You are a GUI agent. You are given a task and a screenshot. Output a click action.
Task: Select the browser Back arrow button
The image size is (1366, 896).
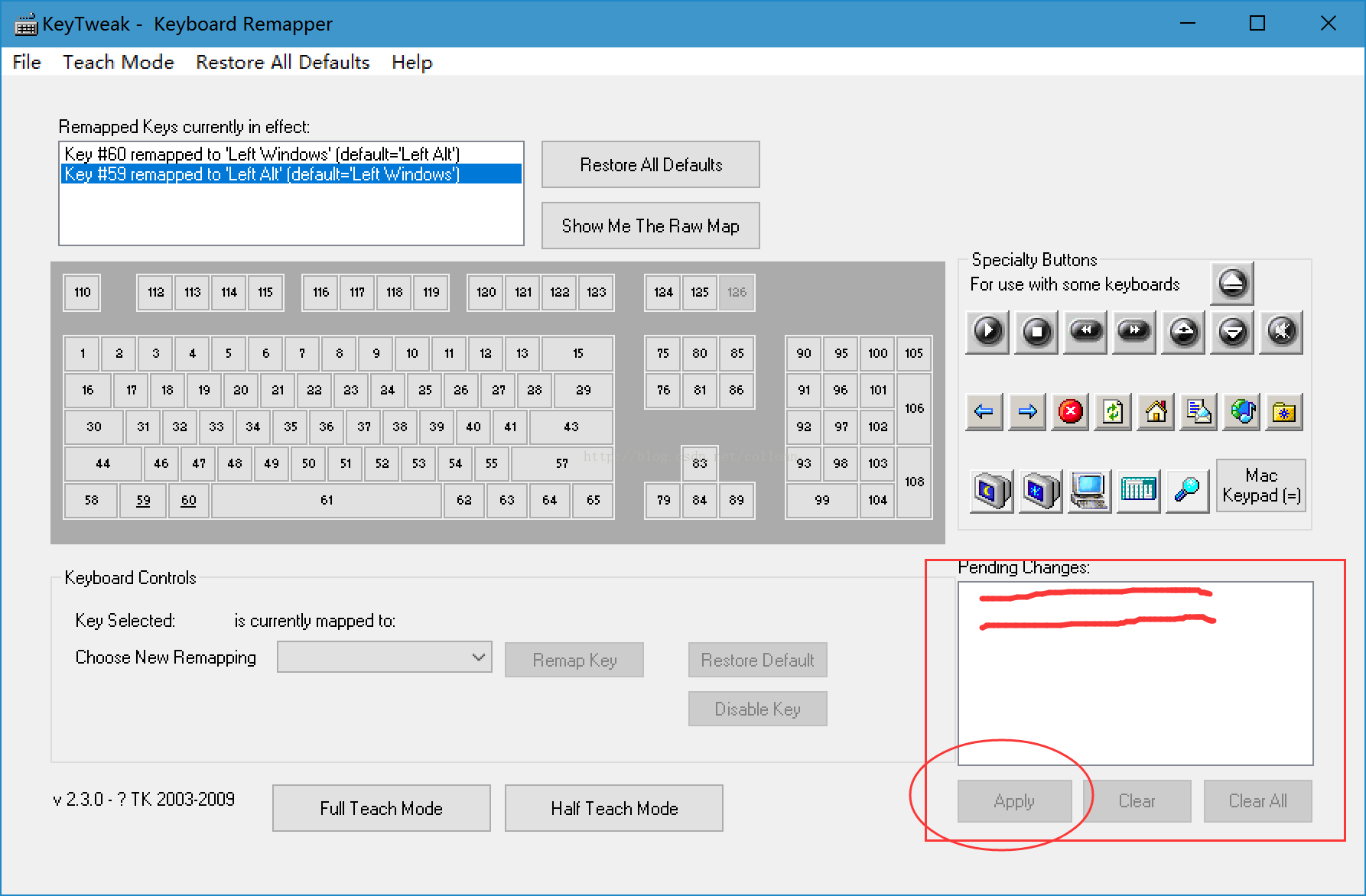(x=984, y=412)
